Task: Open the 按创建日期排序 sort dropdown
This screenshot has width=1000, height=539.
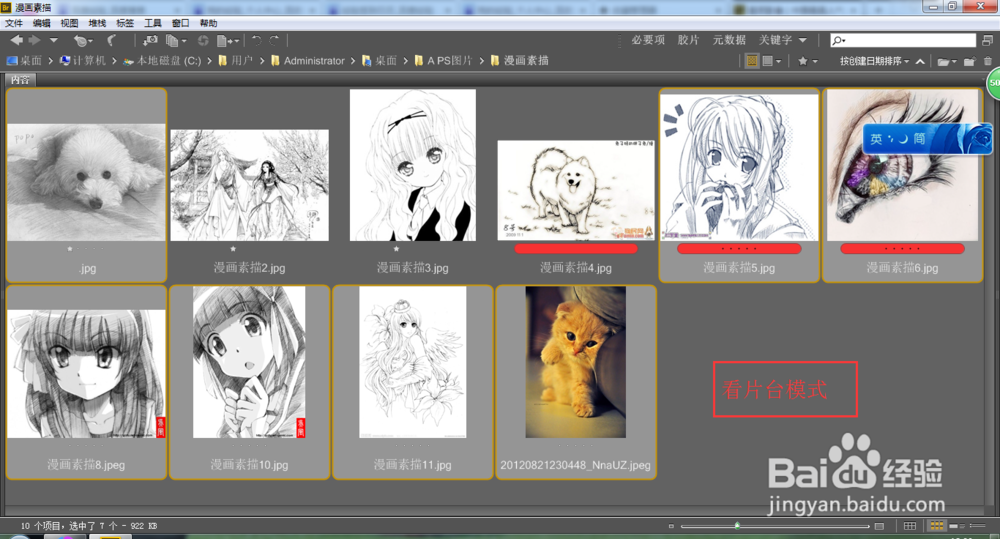Action: pos(874,61)
